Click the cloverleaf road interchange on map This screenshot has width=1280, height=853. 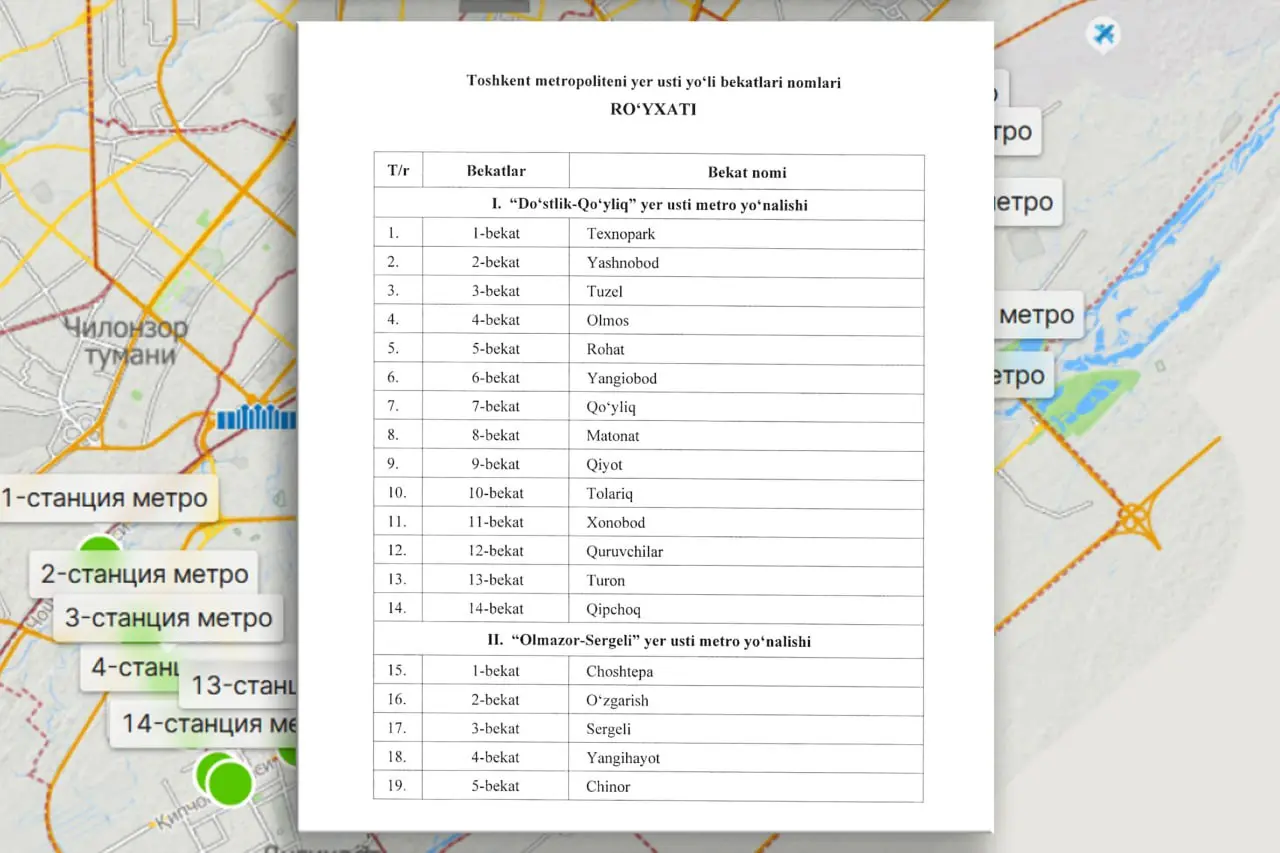(1135, 518)
